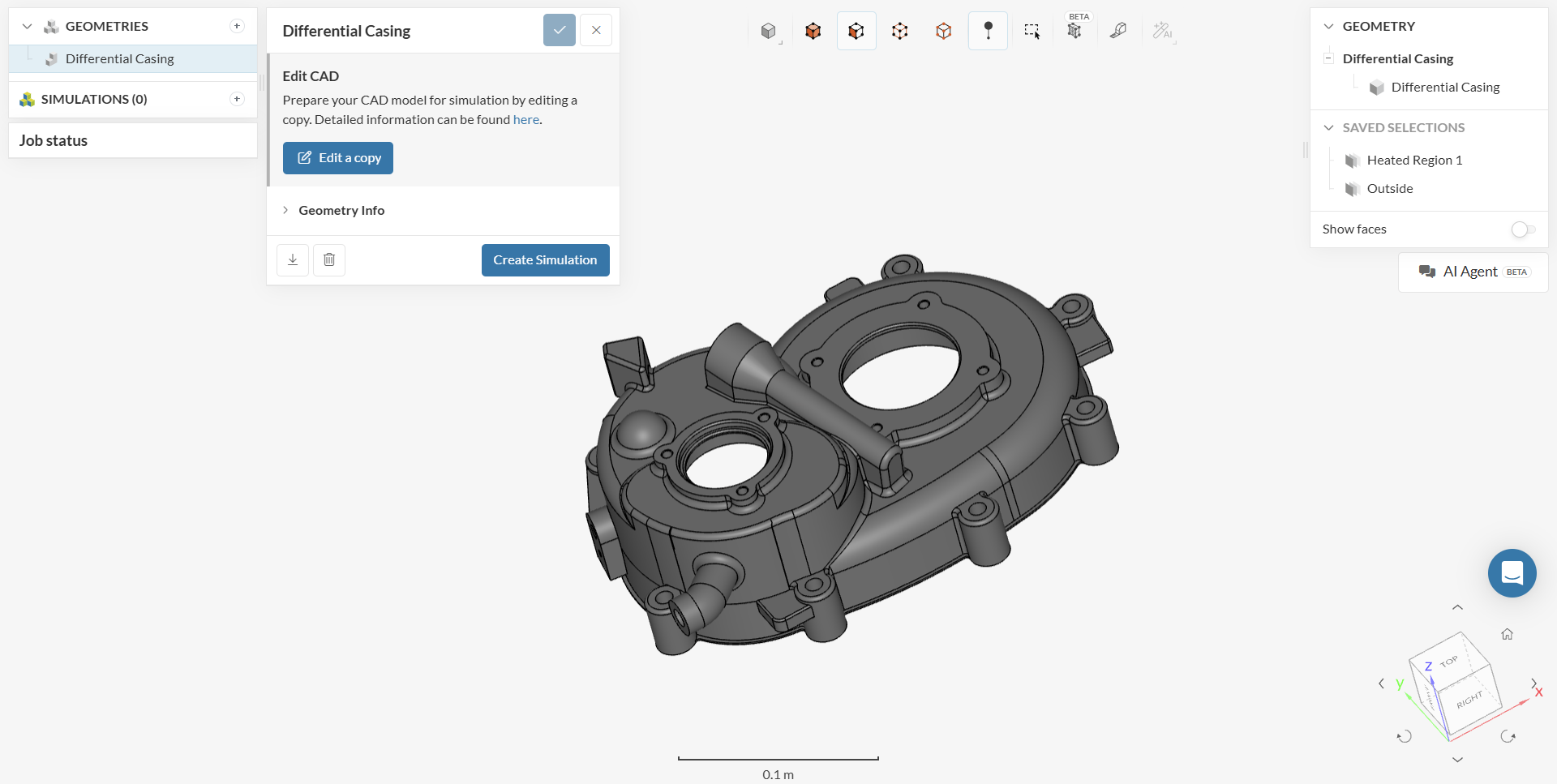Toggle the pin selection tool
Screen dimensions: 1557x784
988,31
